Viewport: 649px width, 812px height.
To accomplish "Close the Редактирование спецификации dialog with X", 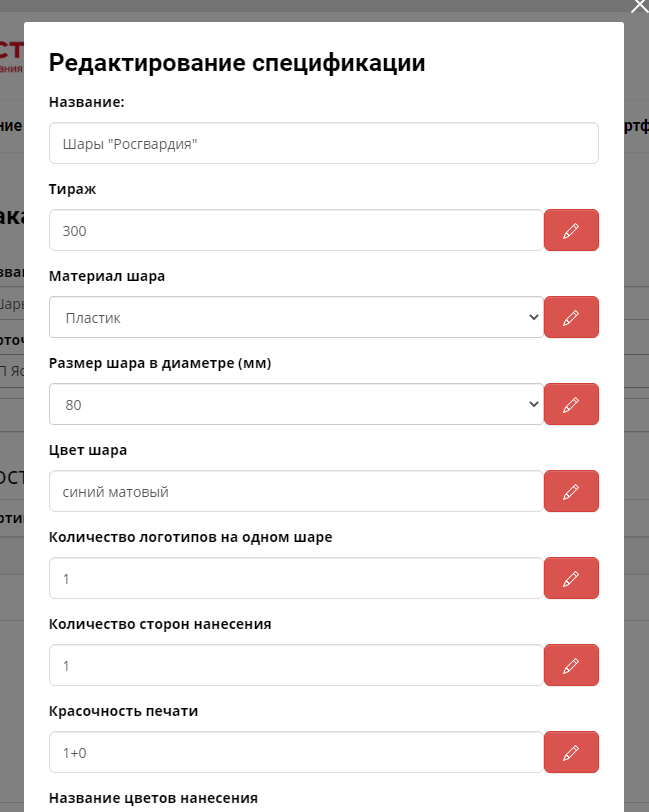I will [640, 6].
